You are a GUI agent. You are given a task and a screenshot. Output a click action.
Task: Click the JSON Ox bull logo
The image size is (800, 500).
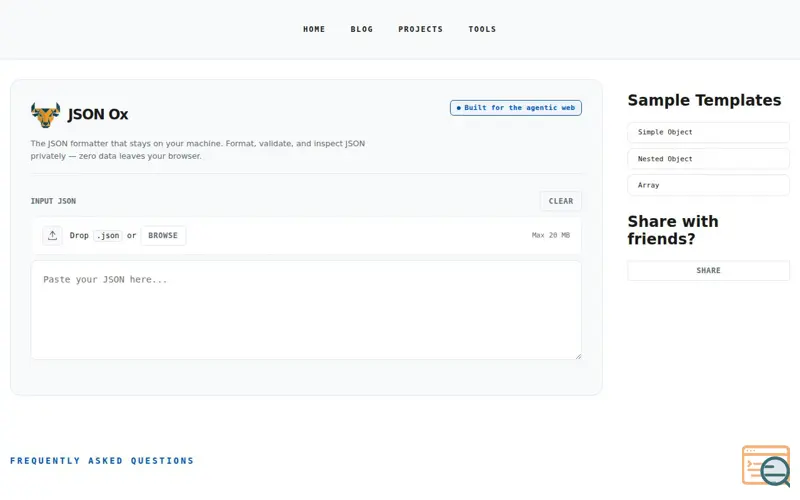45,114
